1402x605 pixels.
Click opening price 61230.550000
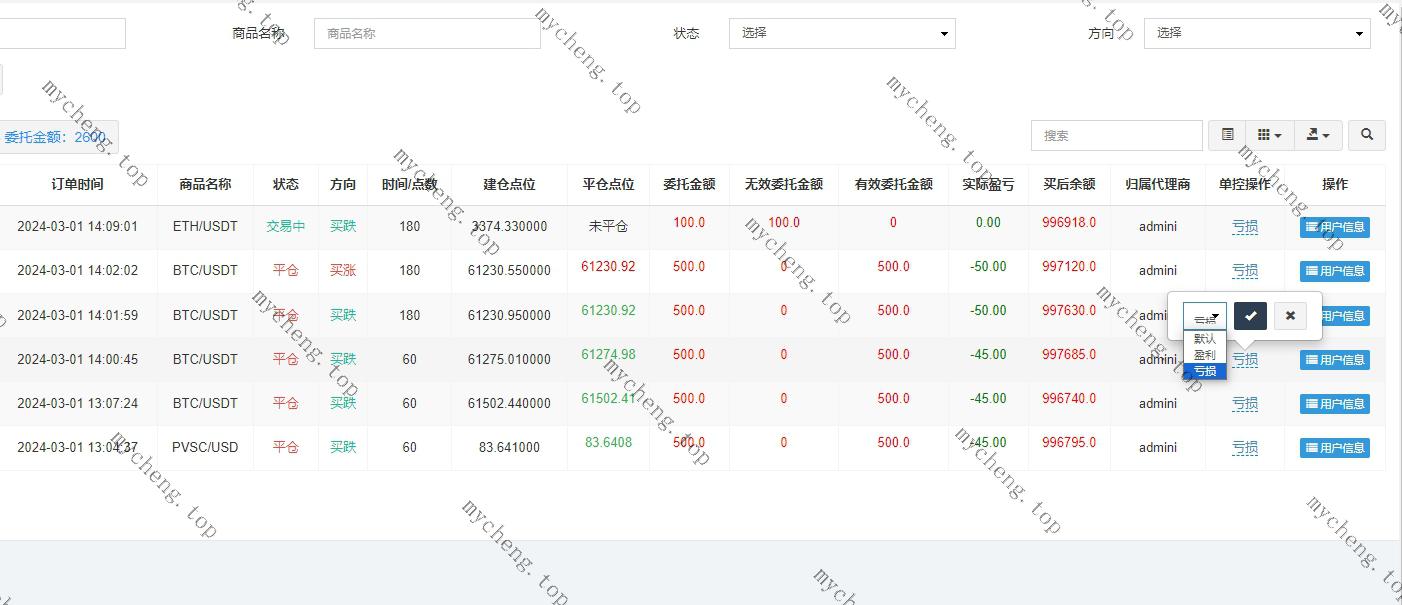coord(509,271)
